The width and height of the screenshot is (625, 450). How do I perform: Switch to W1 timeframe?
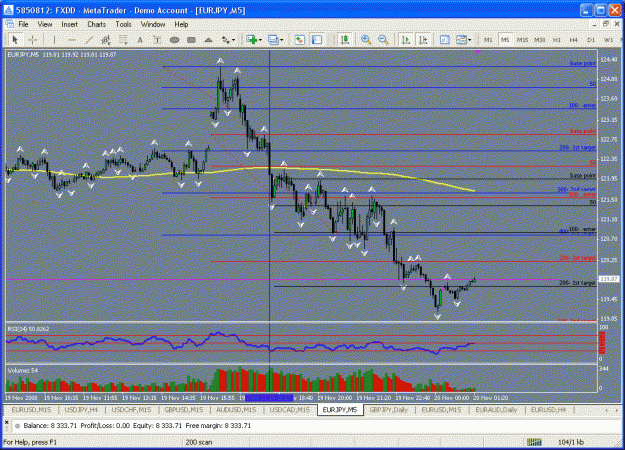pos(608,39)
